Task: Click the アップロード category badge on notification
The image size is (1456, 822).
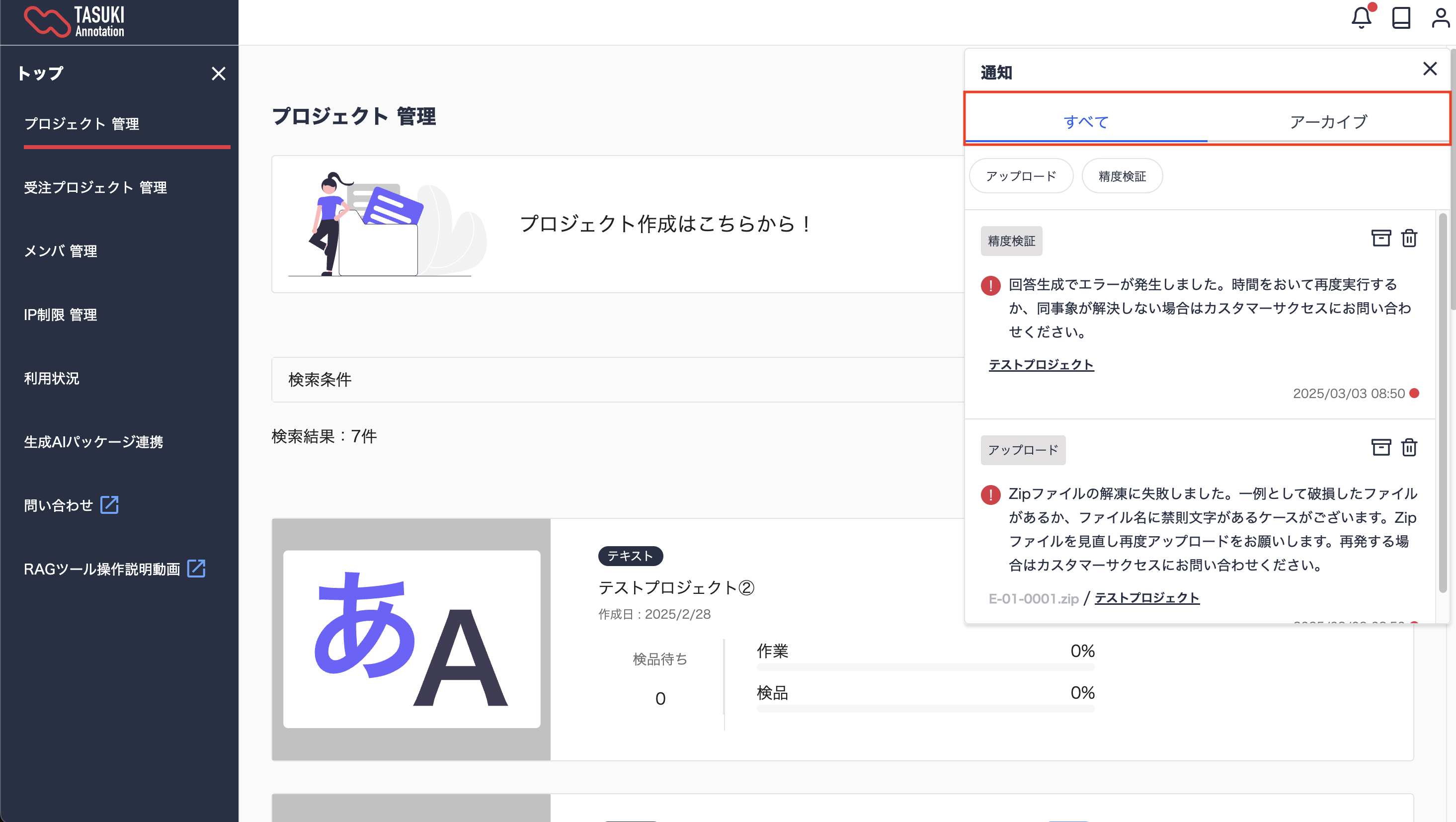Action: [1023, 450]
